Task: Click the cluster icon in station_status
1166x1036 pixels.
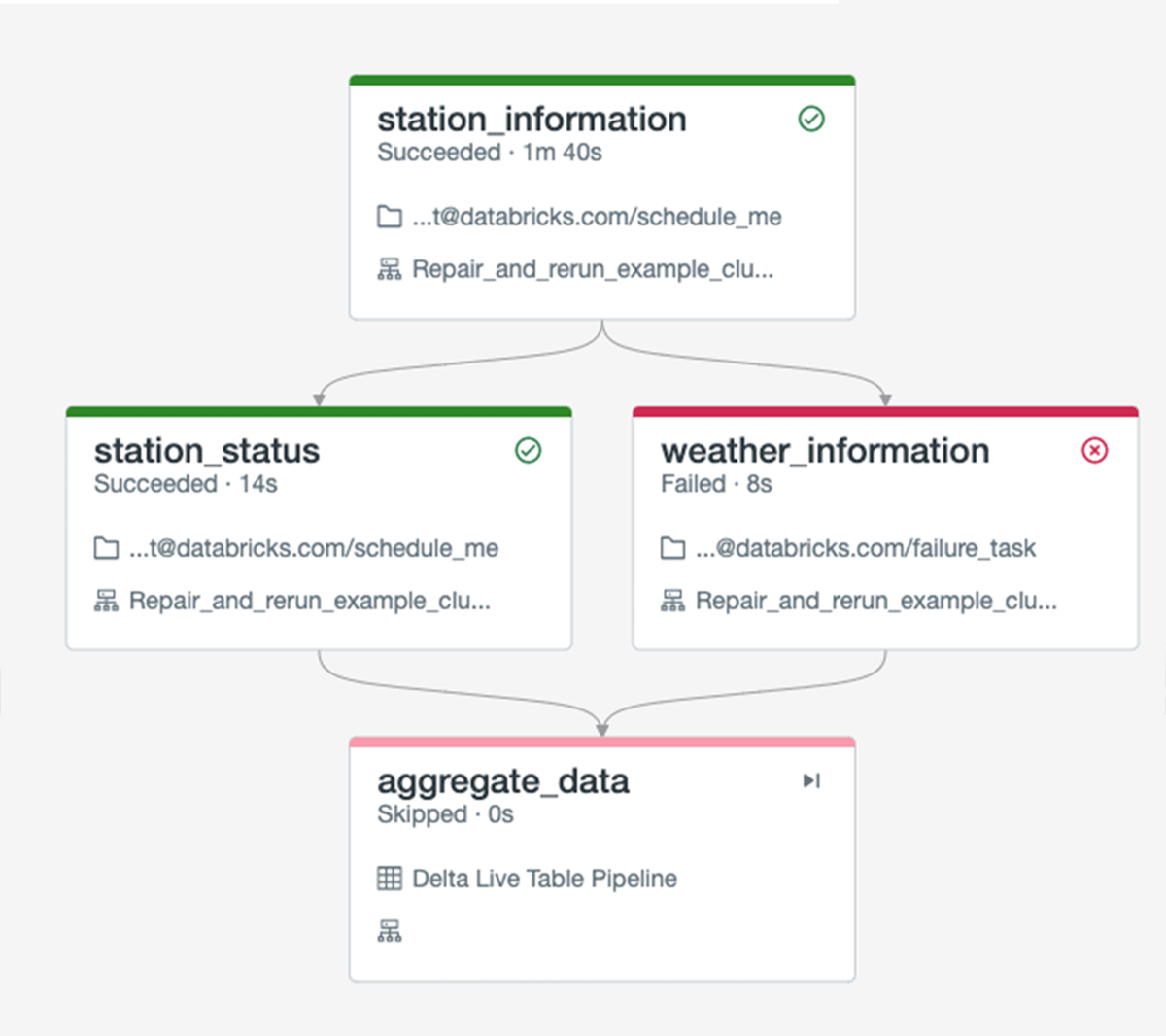Action: (x=106, y=601)
